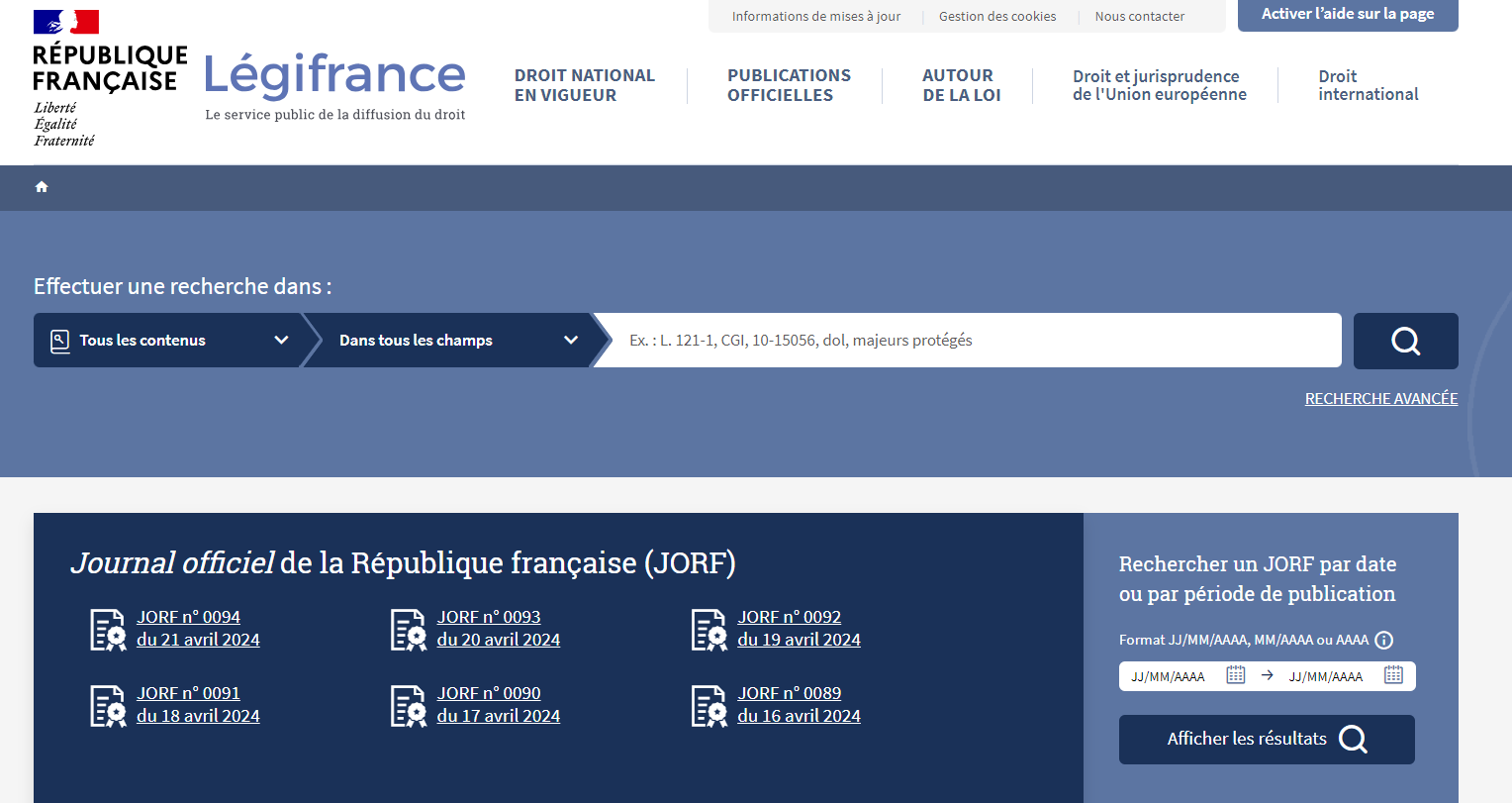Click Informations de mises à jour link

coord(816,16)
